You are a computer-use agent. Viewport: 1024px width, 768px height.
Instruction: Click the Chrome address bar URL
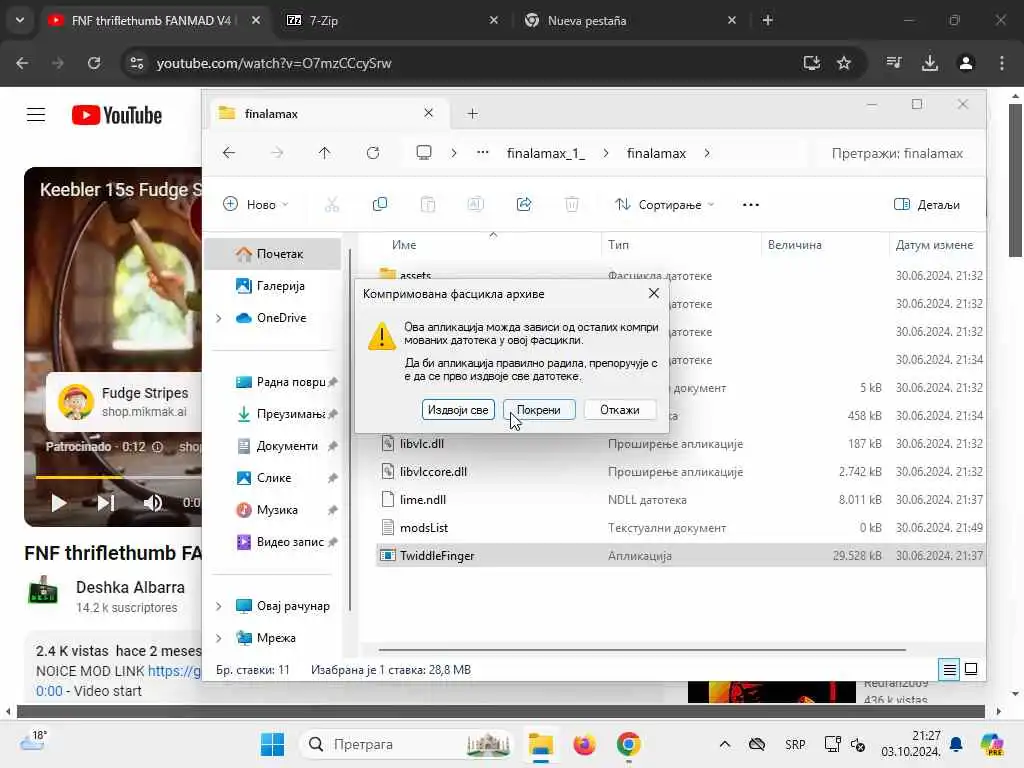point(274,63)
